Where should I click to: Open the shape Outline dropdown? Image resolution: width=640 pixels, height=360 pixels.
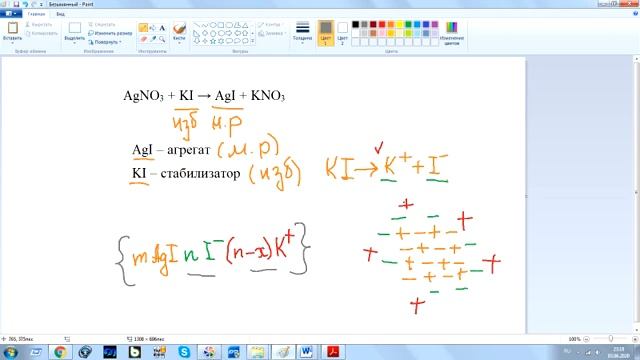coord(272,24)
